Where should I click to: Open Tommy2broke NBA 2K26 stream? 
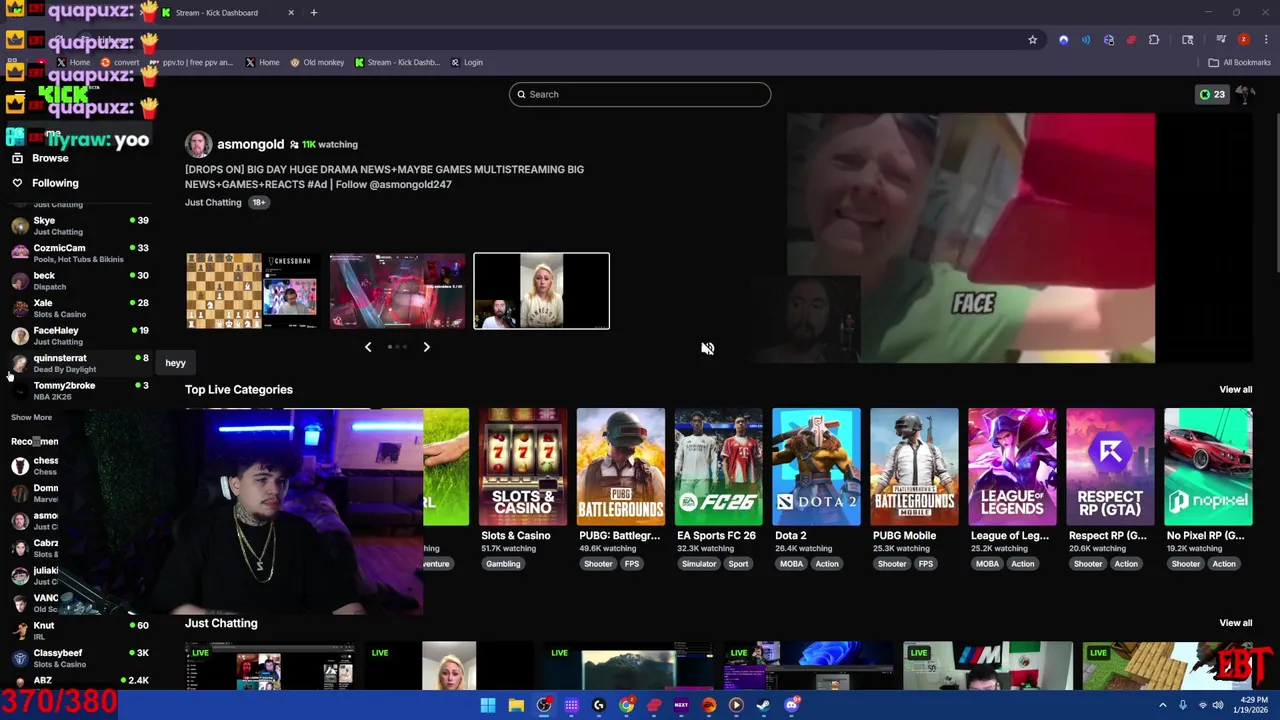click(80, 390)
